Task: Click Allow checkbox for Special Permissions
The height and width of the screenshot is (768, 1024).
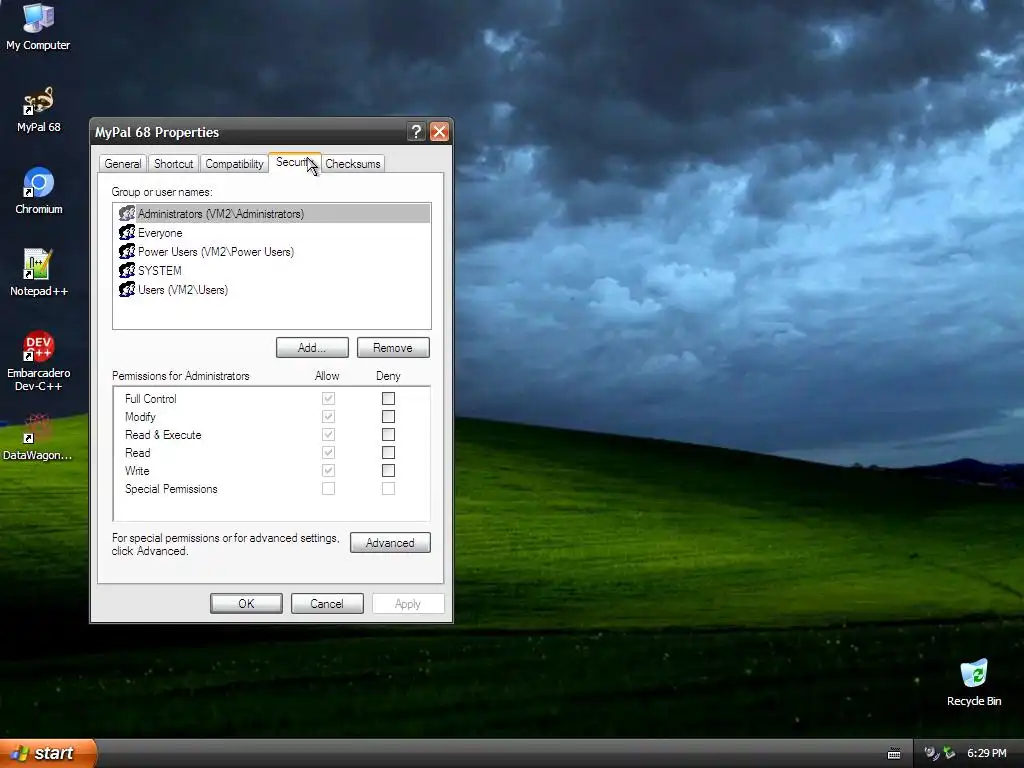Action: click(328, 488)
